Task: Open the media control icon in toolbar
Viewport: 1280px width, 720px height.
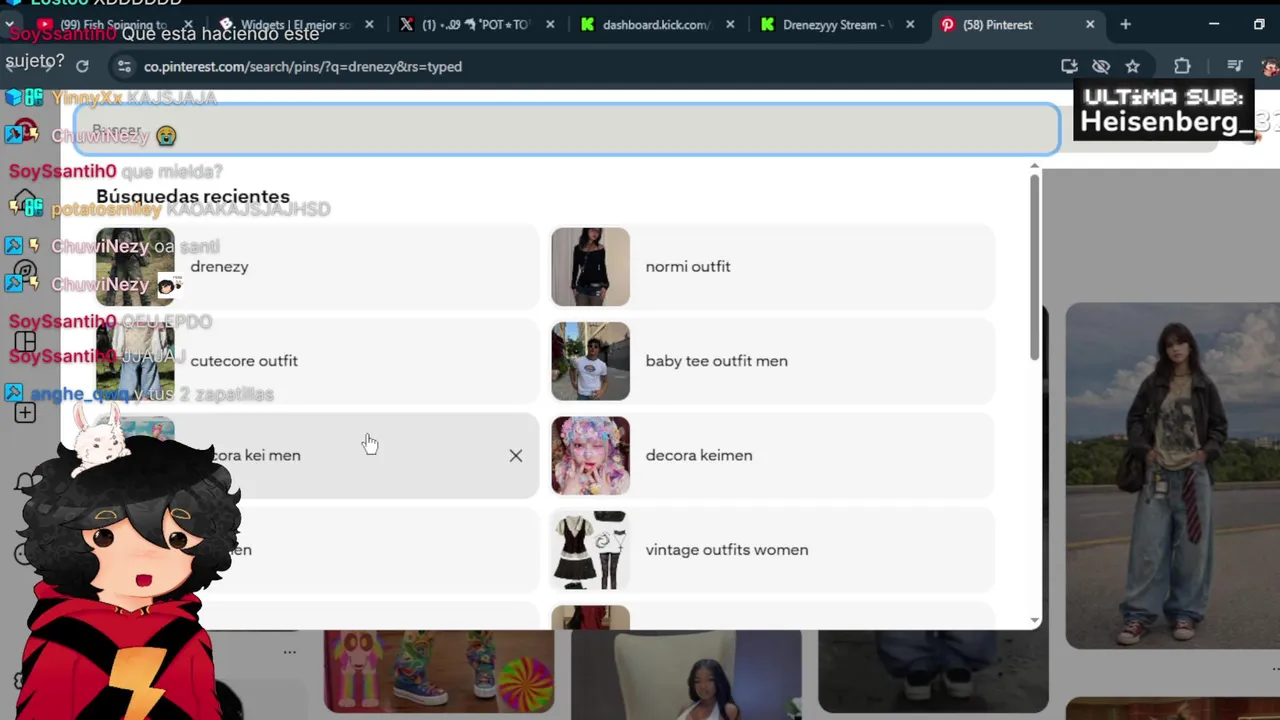Action: (x=1235, y=66)
